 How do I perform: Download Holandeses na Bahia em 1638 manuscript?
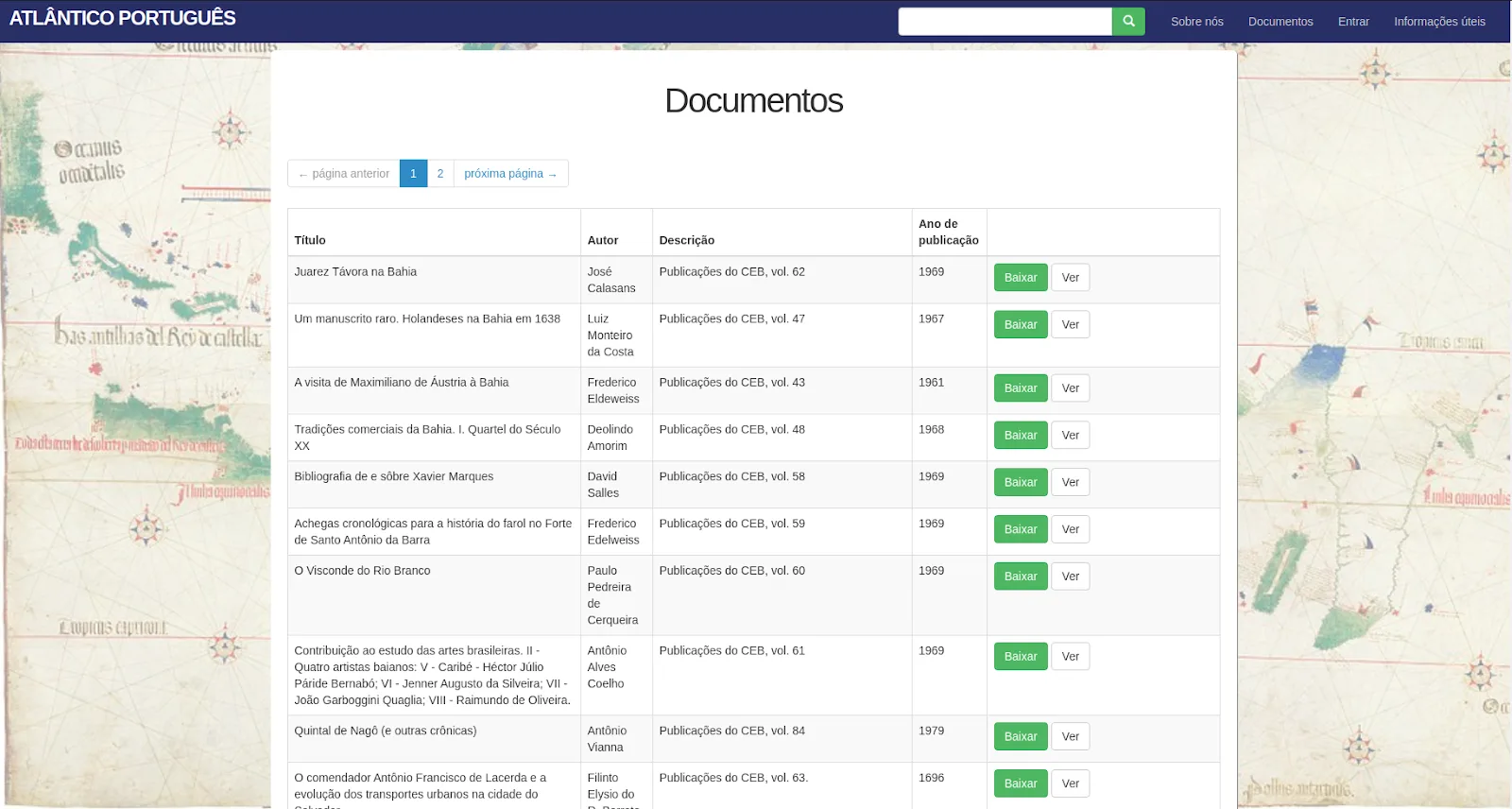(x=1021, y=325)
